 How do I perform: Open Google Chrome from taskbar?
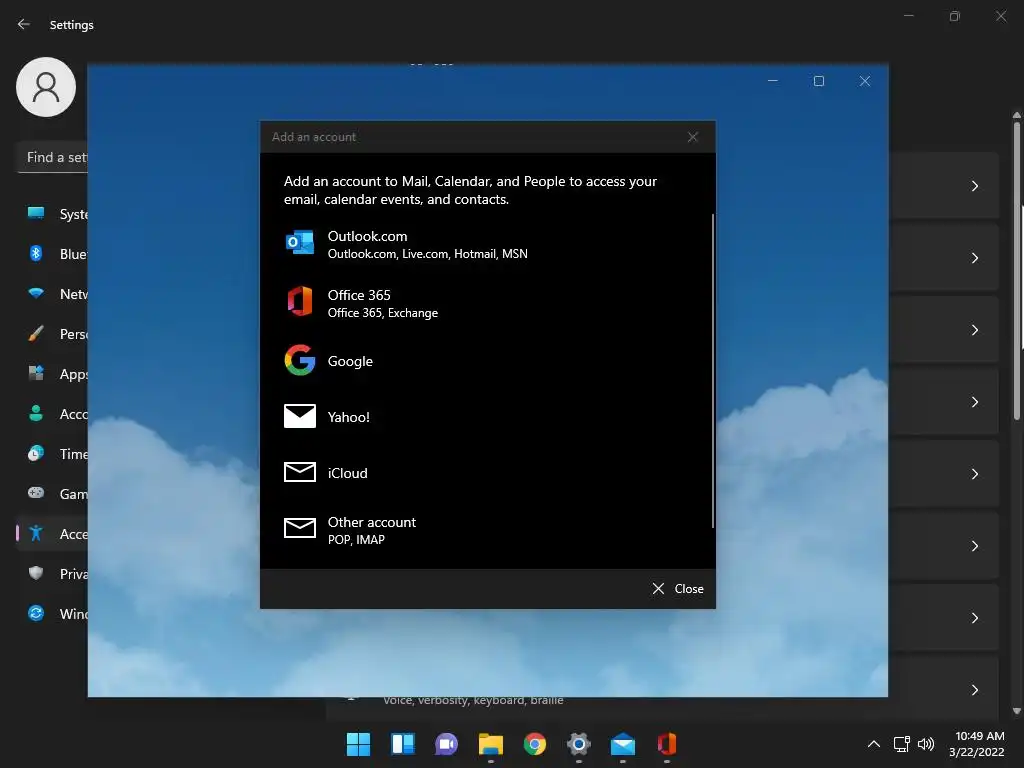tap(534, 744)
